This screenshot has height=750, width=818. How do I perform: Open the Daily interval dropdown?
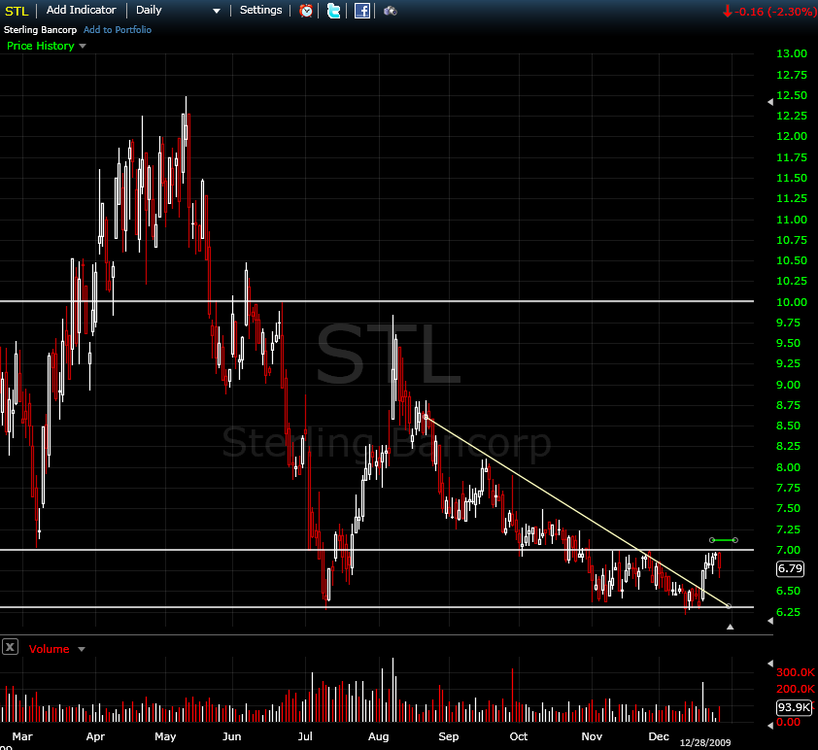click(177, 10)
